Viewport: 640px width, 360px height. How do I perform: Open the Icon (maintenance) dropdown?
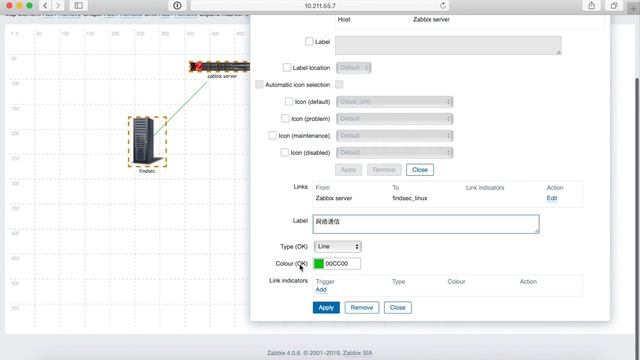(x=395, y=136)
